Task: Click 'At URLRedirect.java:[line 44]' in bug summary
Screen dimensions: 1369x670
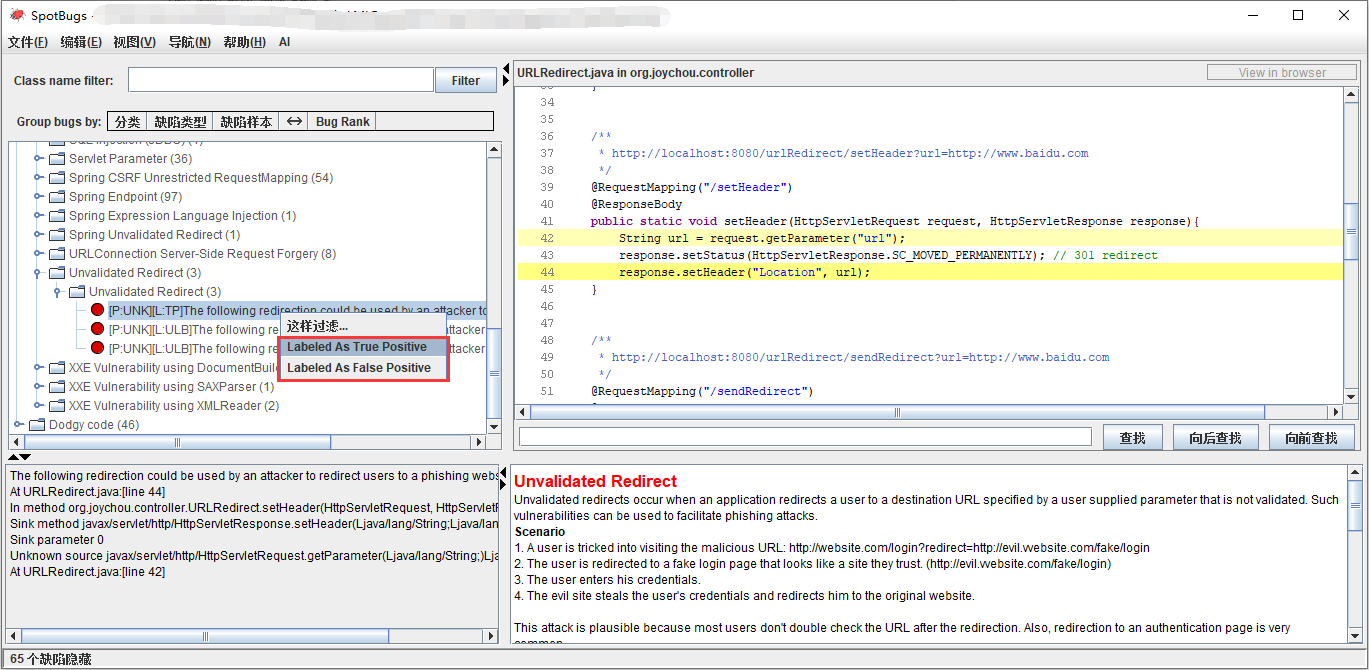Action: pos(87,491)
